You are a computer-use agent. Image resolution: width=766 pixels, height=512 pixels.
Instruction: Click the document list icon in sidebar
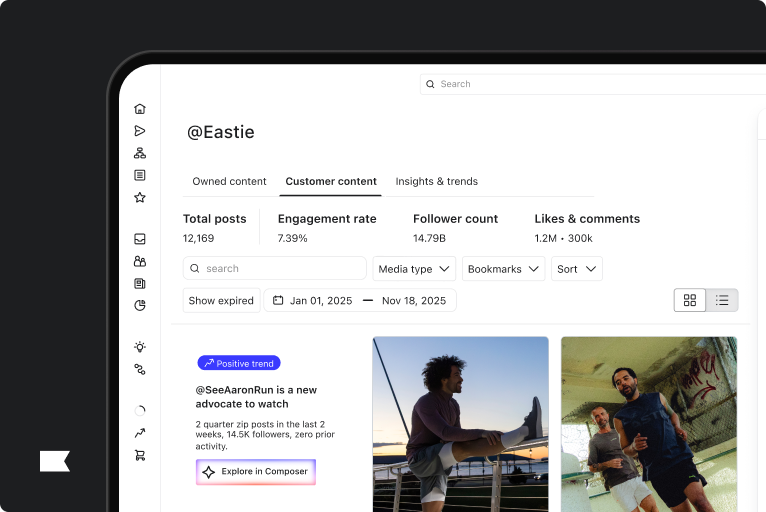140,175
